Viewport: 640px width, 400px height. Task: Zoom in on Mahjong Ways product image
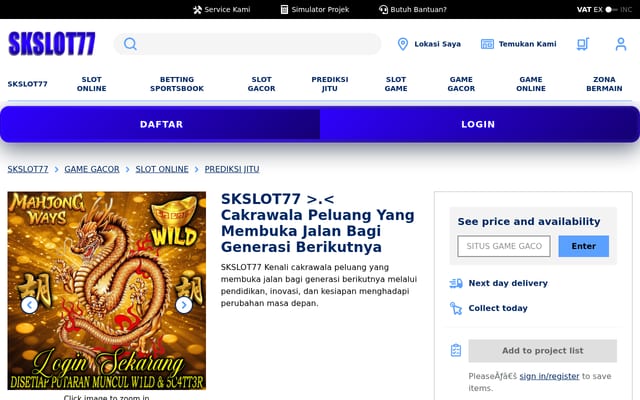coord(107,291)
